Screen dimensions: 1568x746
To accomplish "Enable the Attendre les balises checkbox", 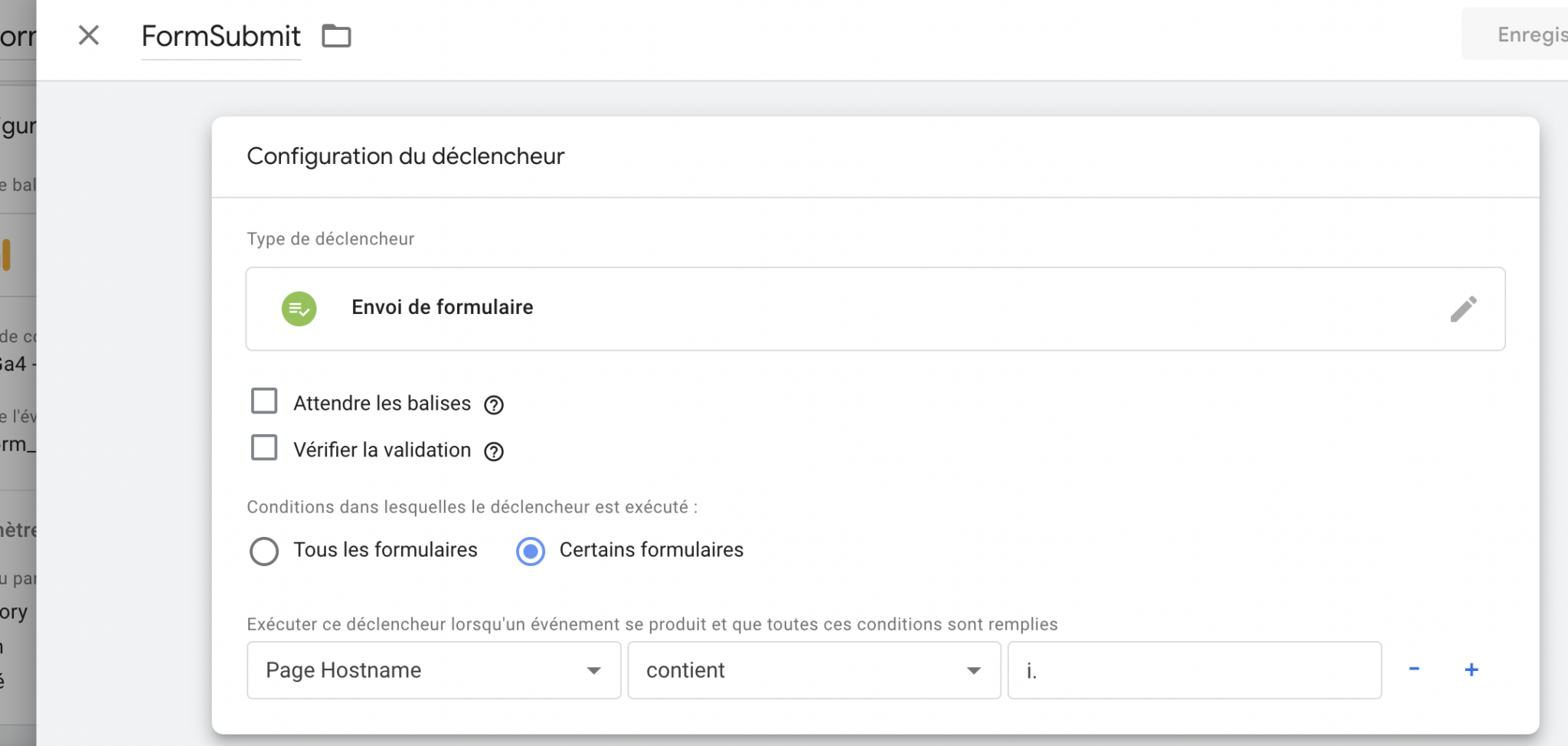I will click(x=264, y=401).
